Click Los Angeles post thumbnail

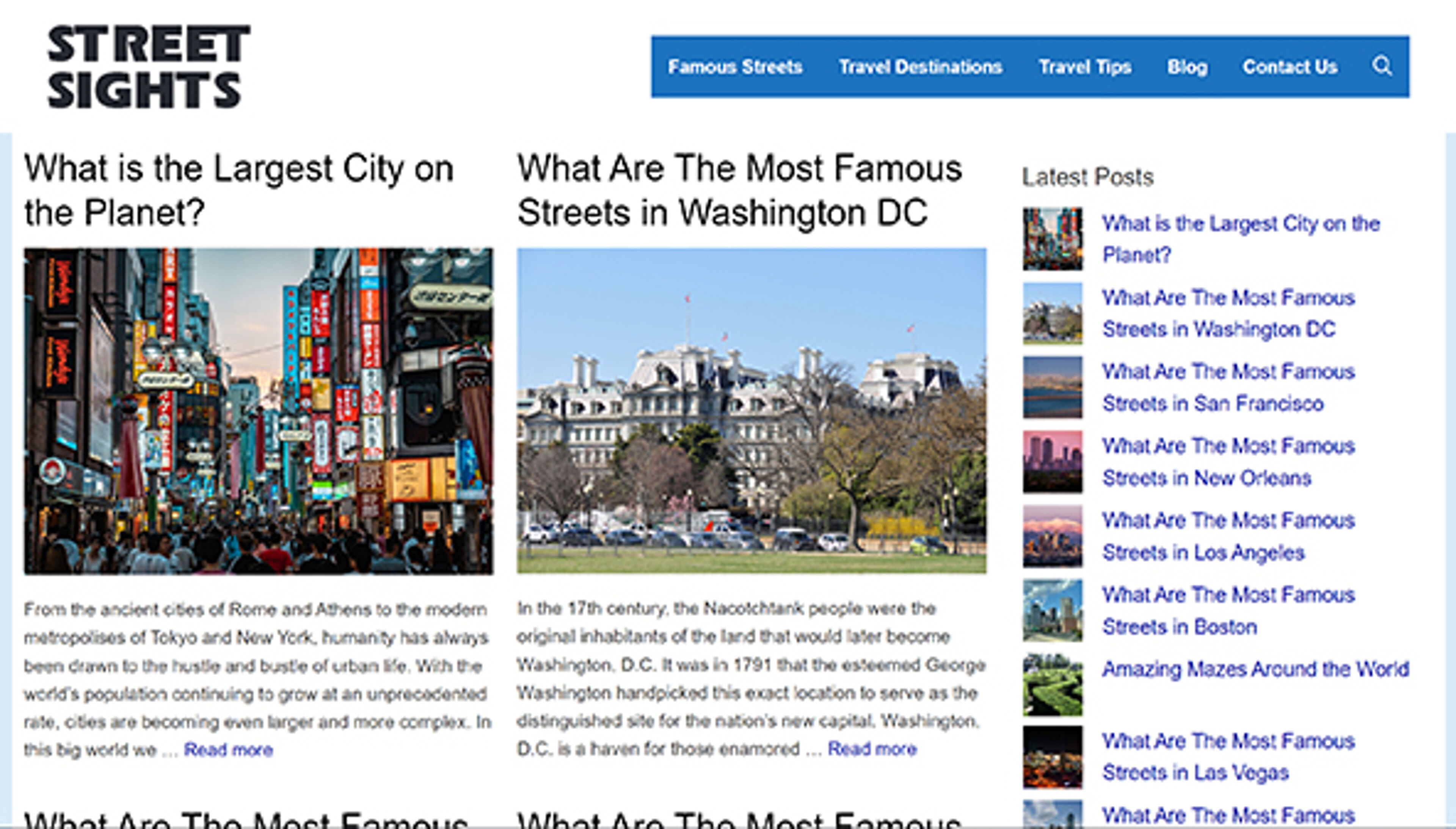[x=1052, y=536]
